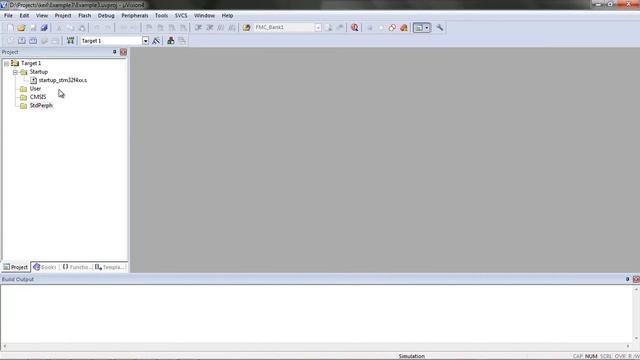
Task: Select the StdPeriph group folder
Action: [41, 105]
